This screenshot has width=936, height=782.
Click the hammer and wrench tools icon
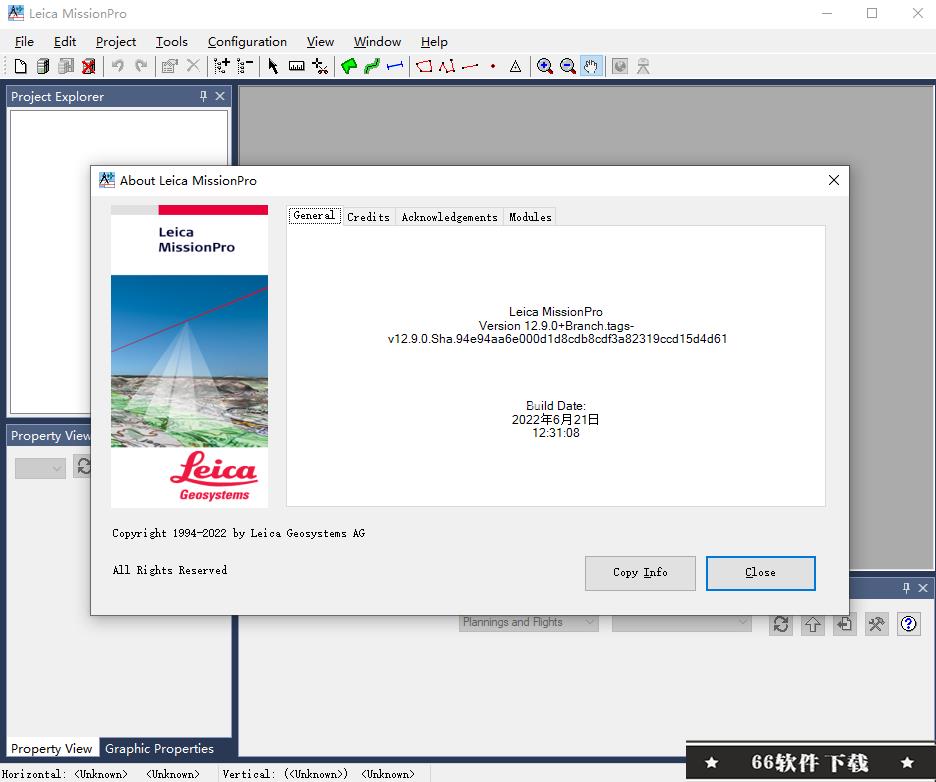coord(876,624)
